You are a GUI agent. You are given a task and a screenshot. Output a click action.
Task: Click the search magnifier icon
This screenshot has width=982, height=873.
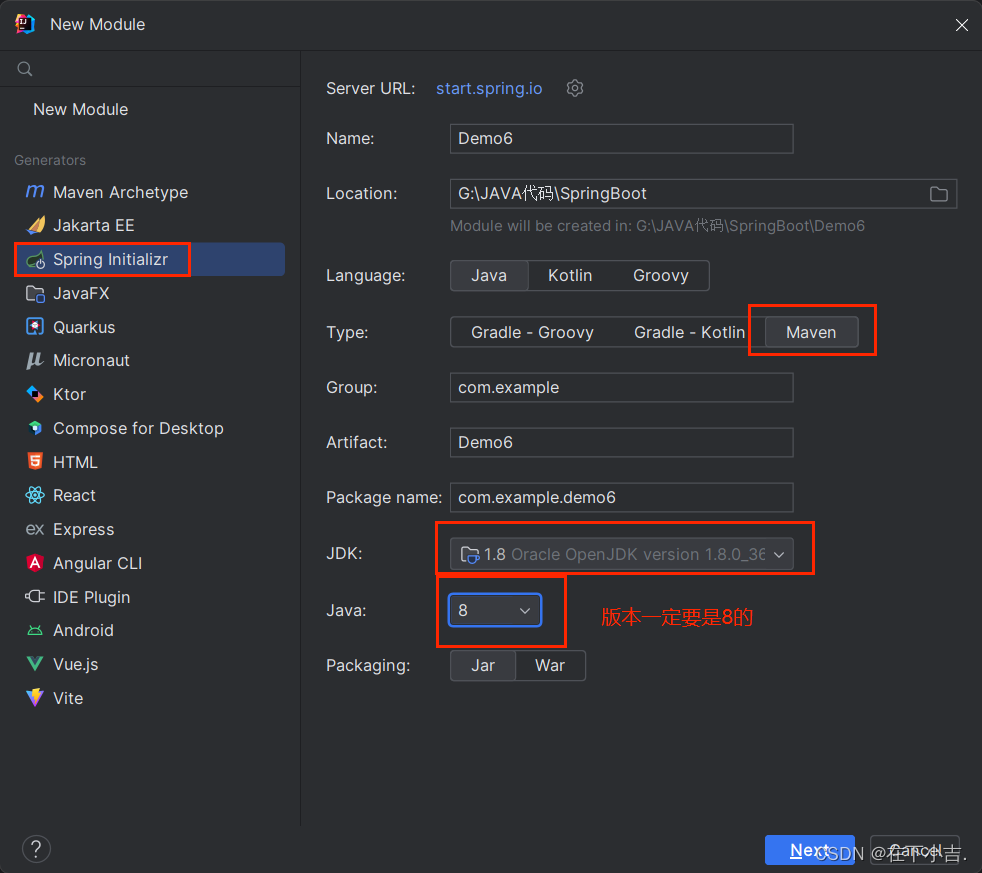point(24,69)
